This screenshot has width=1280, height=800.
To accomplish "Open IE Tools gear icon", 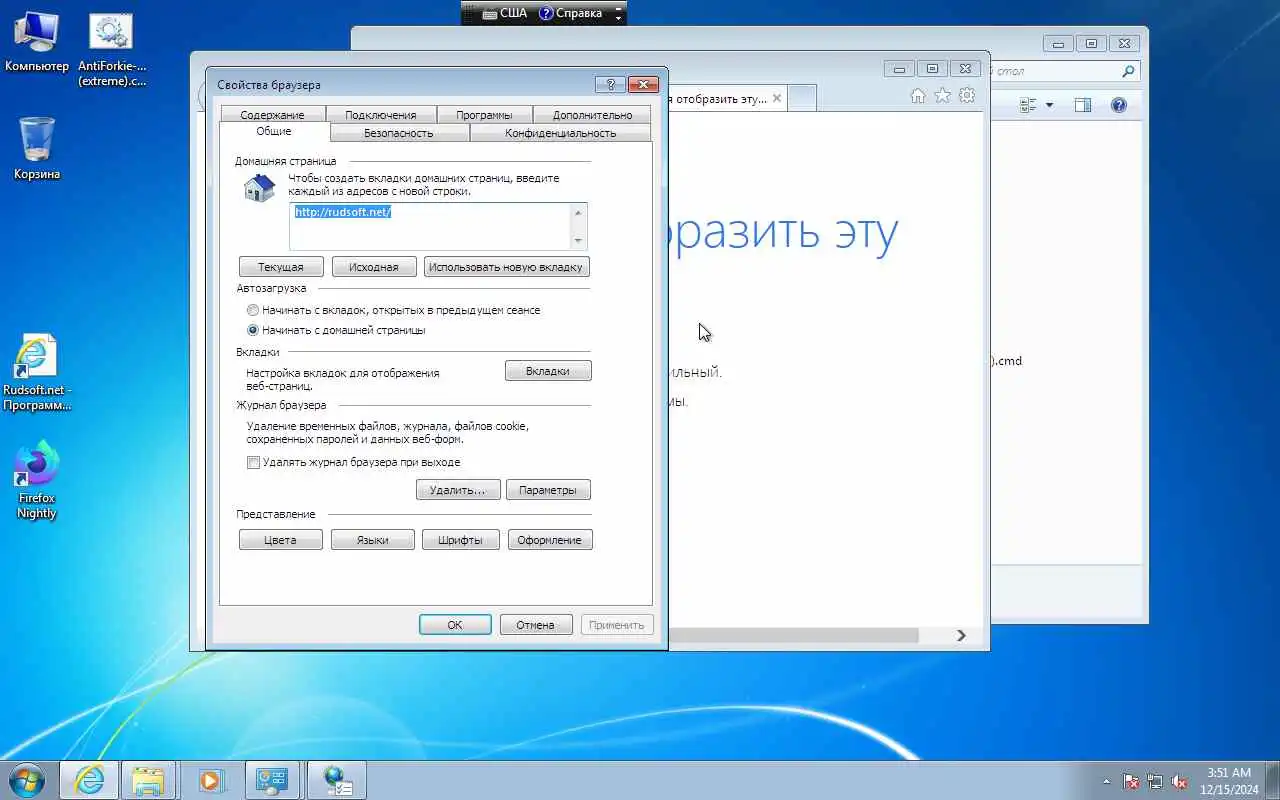I will pos(966,95).
